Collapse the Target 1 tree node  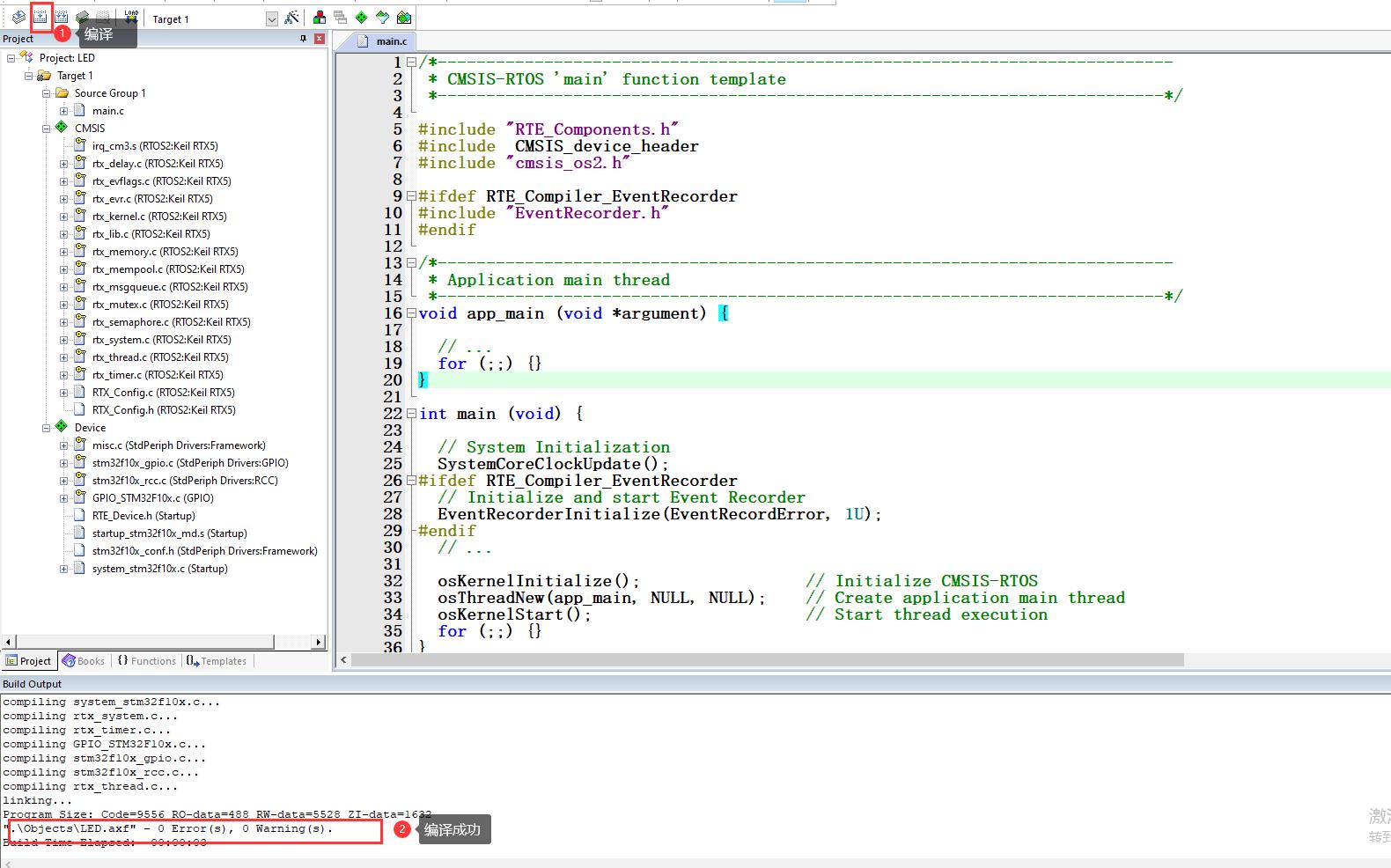click(28, 76)
